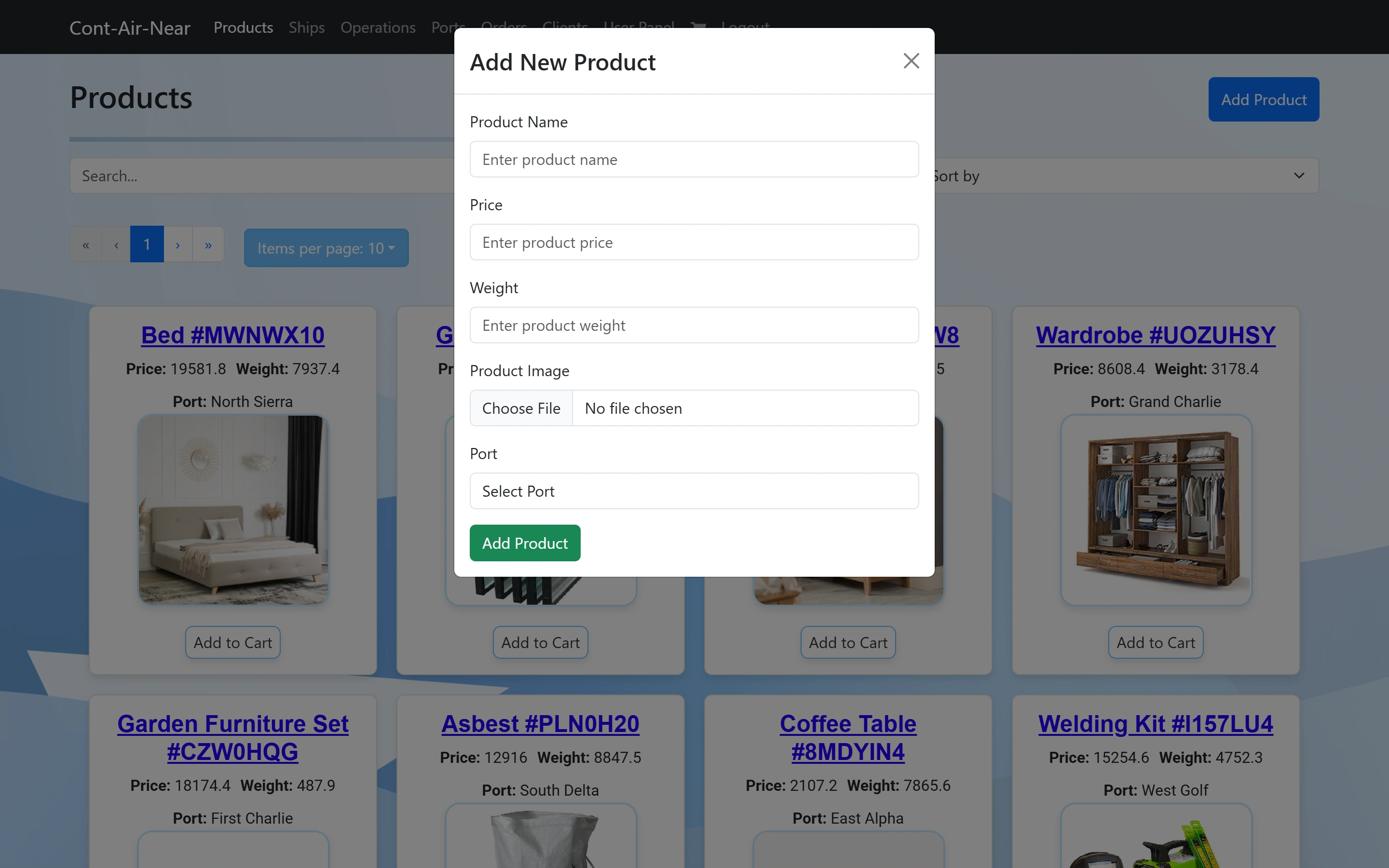The height and width of the screenshot is (868, 1389).
Task: Add Bed #MWNWX10 to cart
Action: click(232, 642)
